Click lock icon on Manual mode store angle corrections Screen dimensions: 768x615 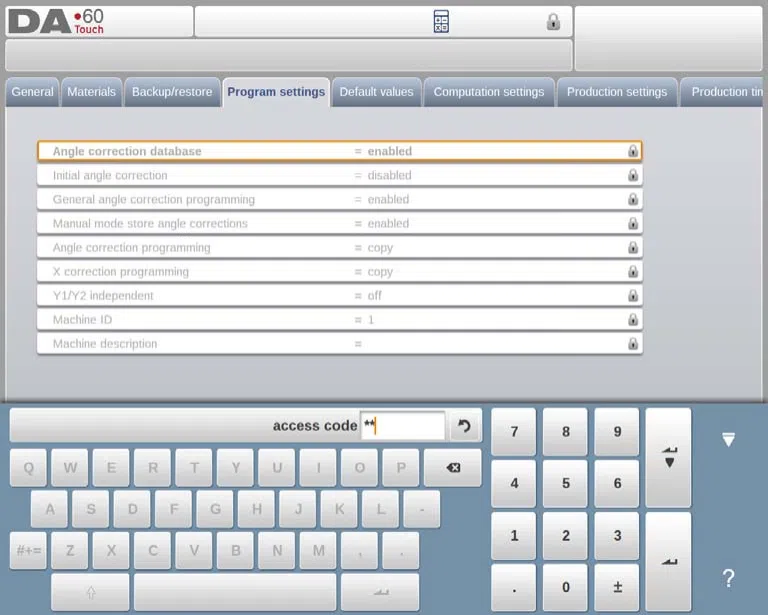[633, 223]
